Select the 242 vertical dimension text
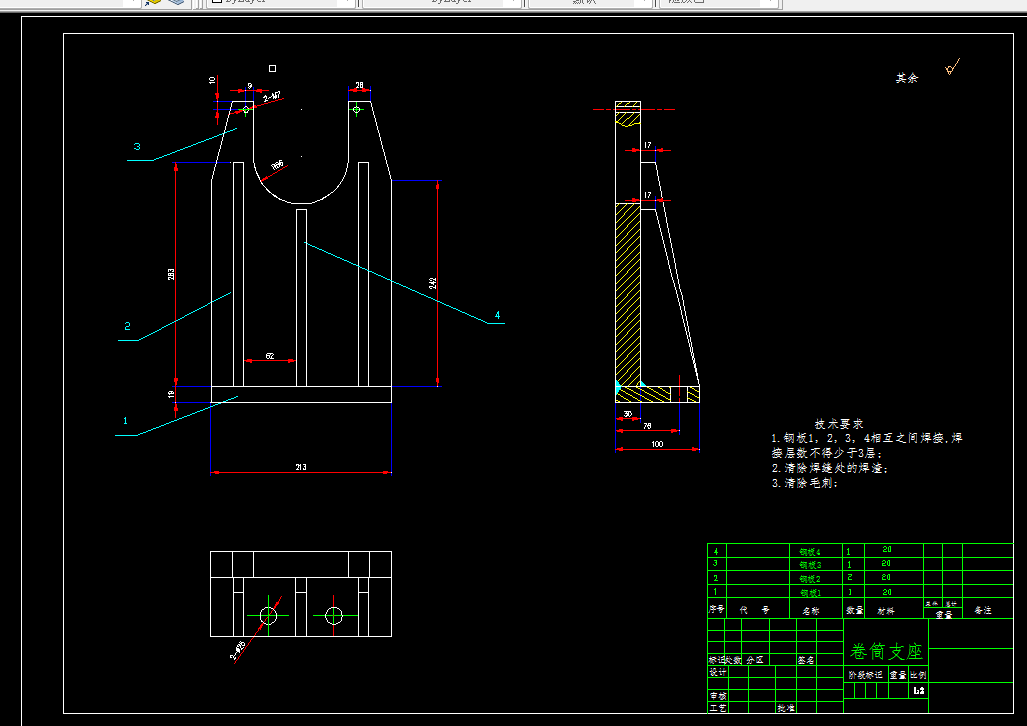1027x726 pixels. (433, 283)
